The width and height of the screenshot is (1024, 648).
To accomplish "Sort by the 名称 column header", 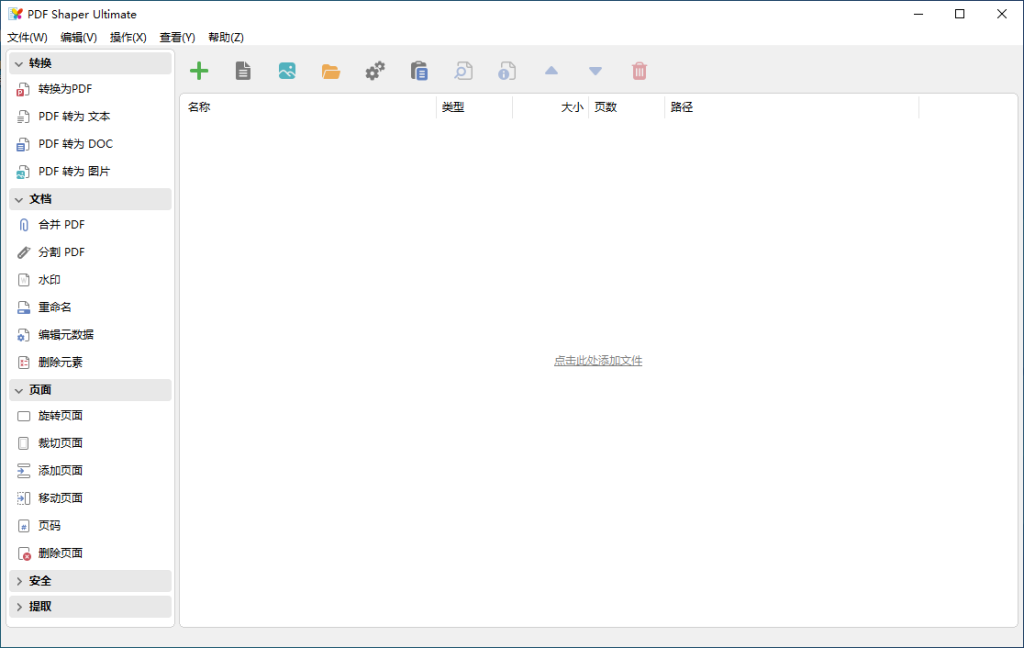I will click(x=308, y=107).
